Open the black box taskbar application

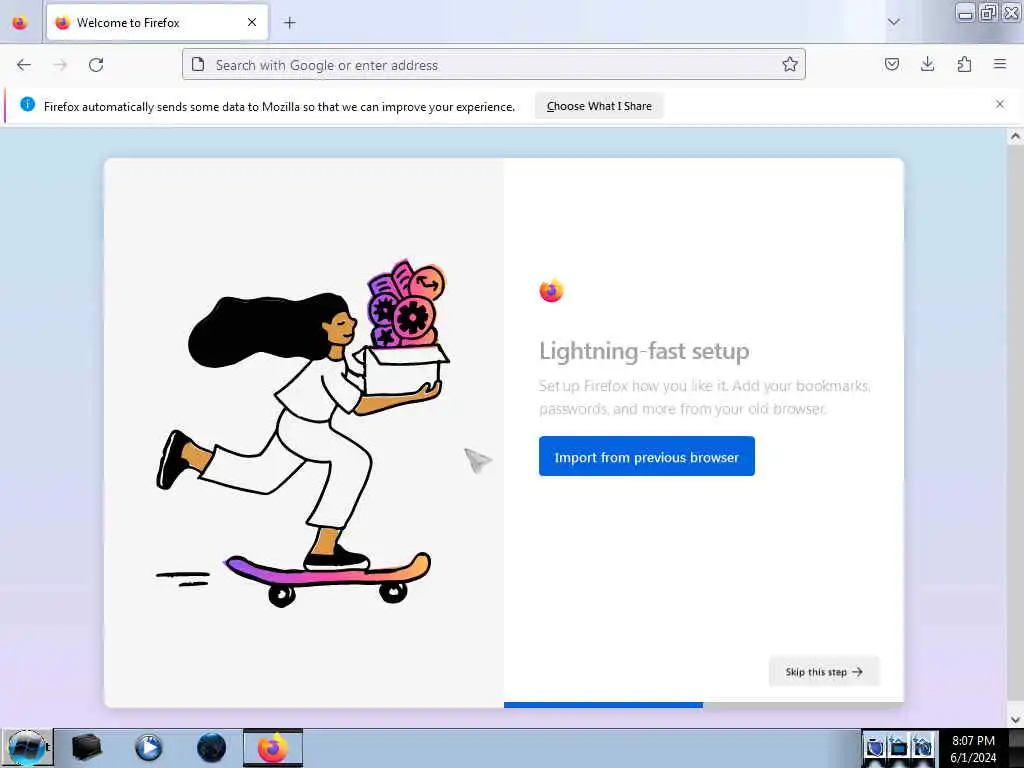tap(86, 748)
